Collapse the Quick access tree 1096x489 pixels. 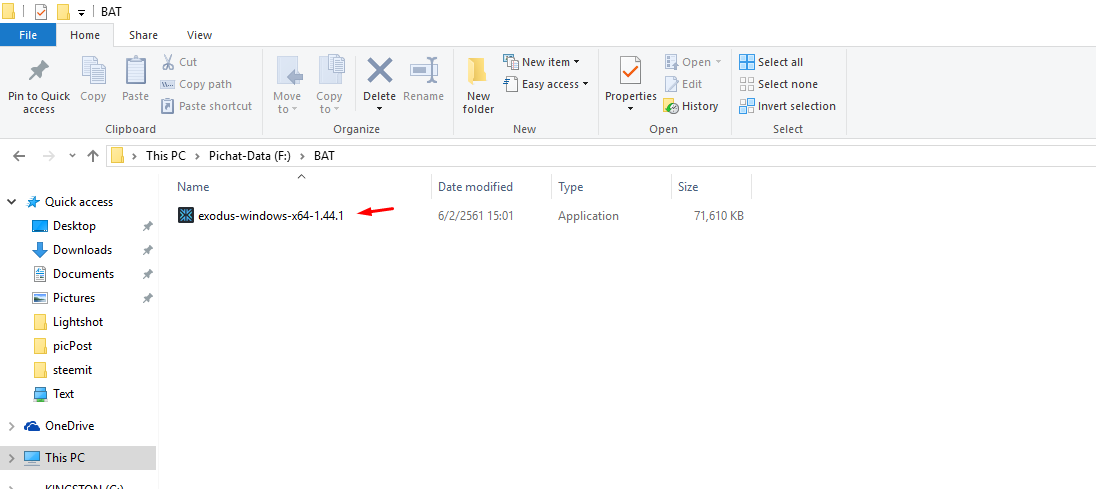(12, 202)
